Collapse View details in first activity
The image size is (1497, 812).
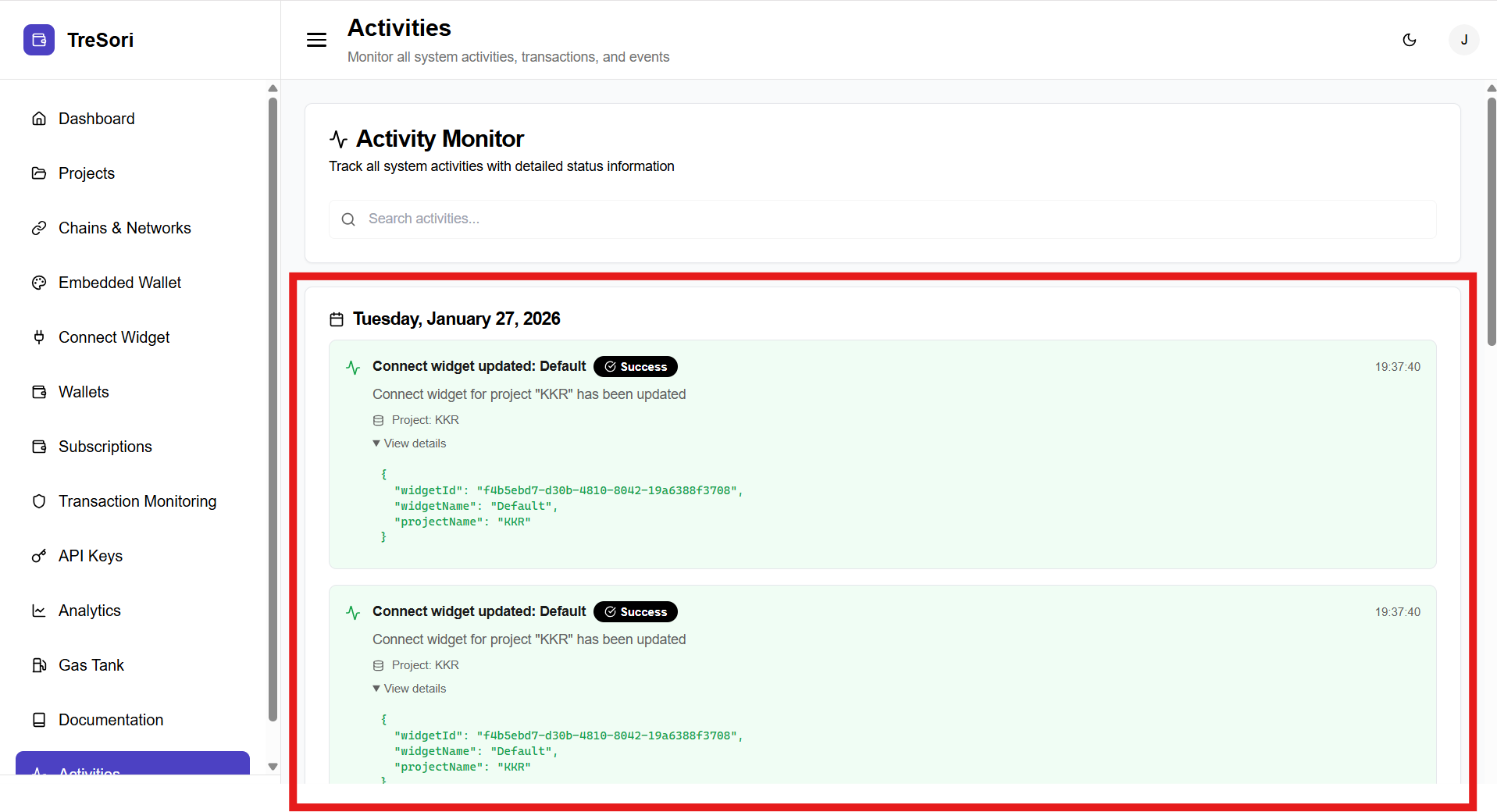[x=410, y=443]
